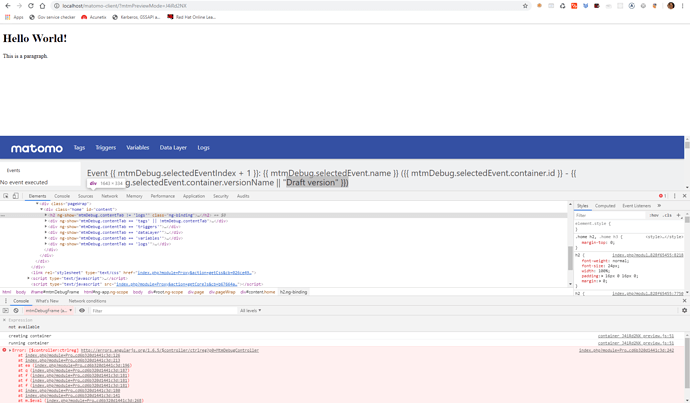The image size is (690, 403).
Task: Collapse div class home content node
Action: click(x=42, y=209)
